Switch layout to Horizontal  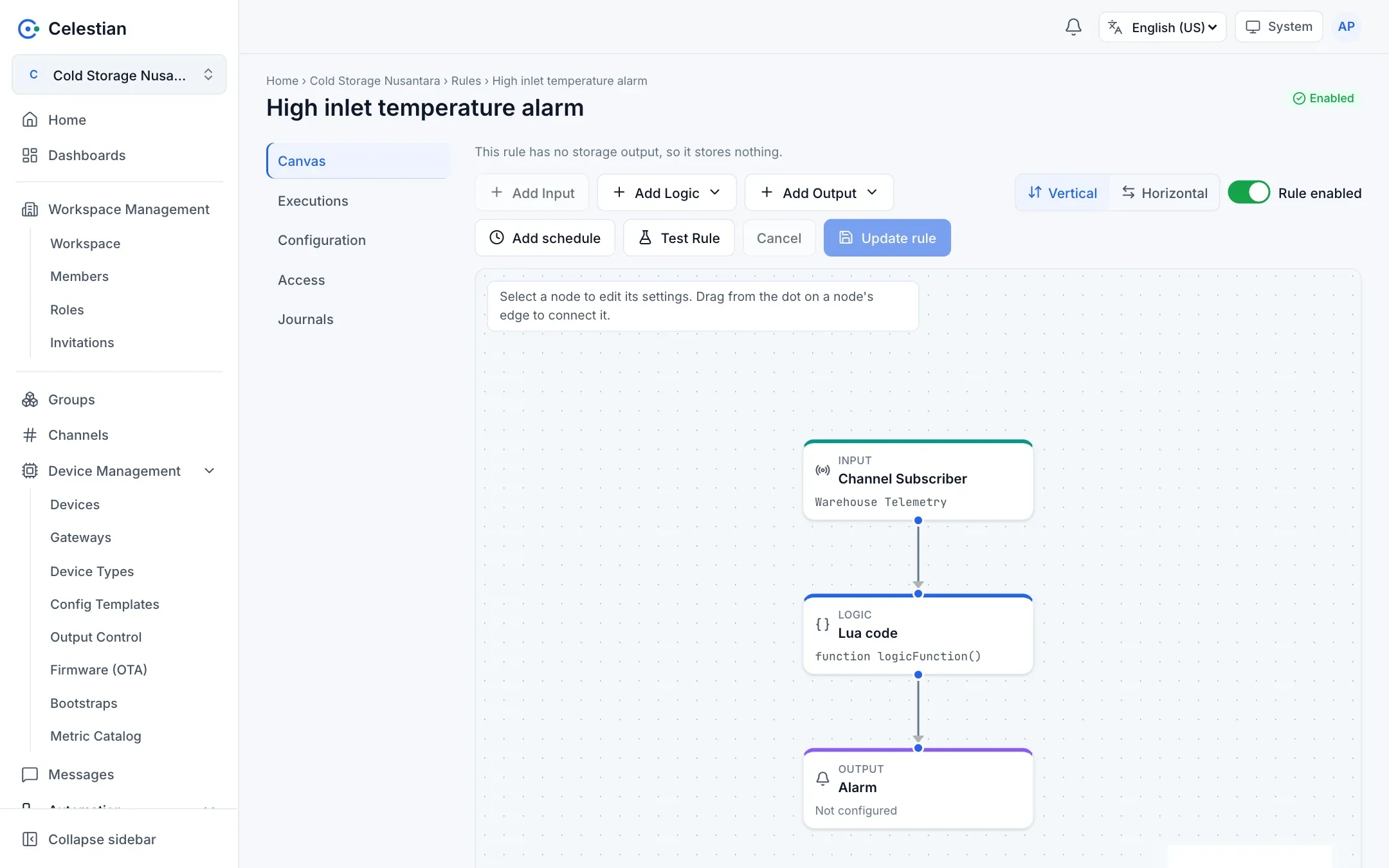pos(1165,192)
